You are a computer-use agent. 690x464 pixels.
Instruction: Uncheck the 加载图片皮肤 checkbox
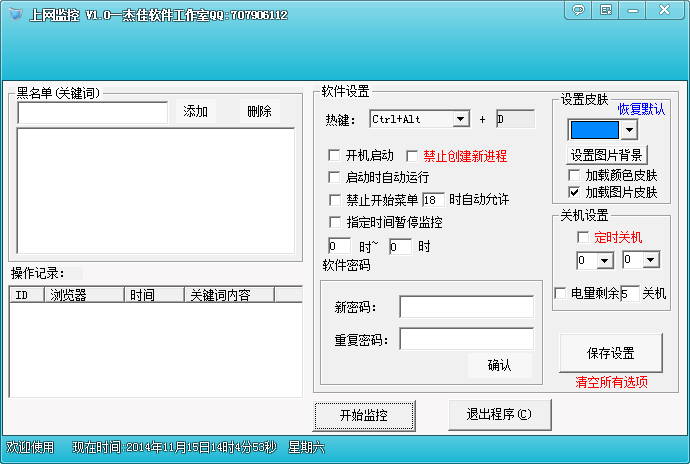pos(574,191)
